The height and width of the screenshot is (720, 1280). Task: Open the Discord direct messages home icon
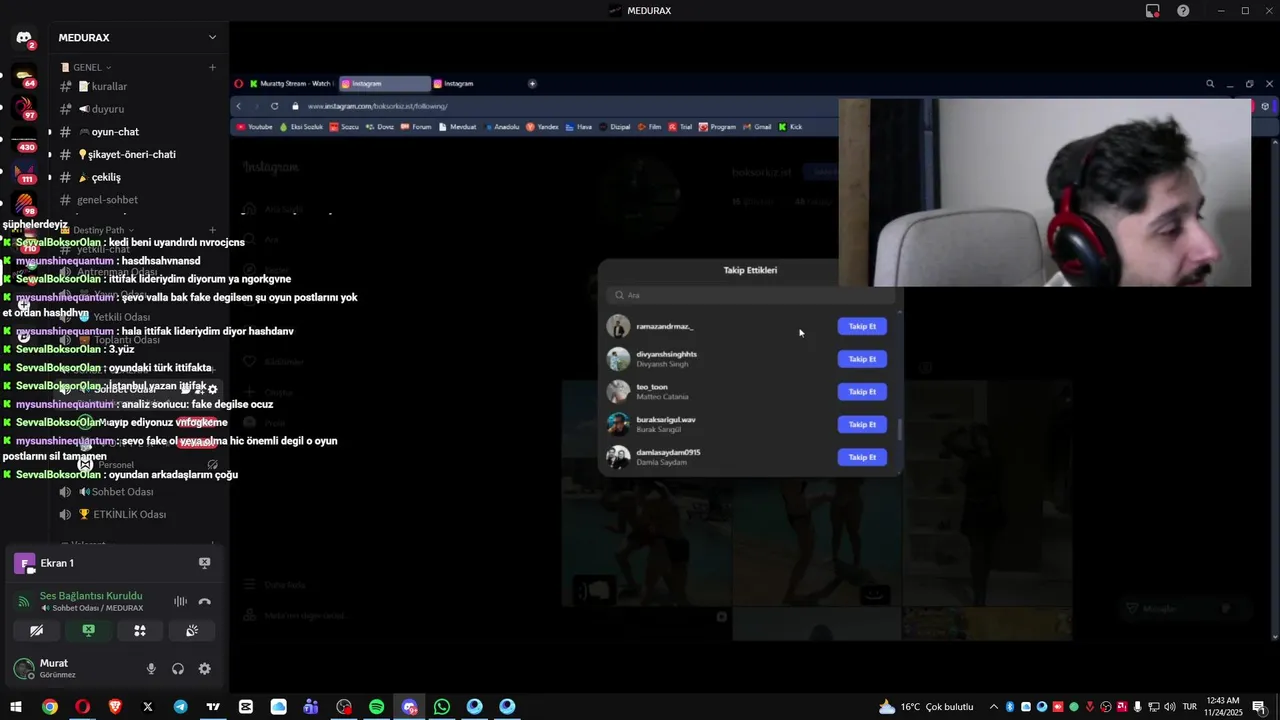click(x=24, y=38)
